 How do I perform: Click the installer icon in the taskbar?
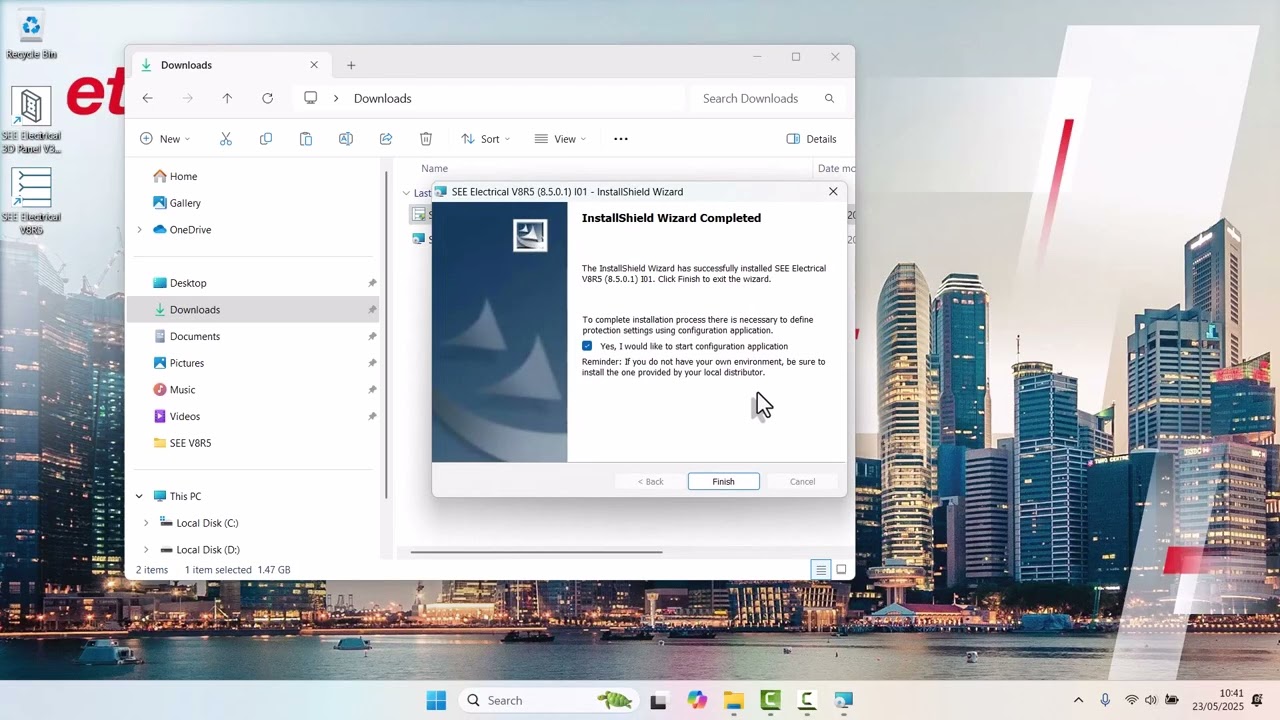(x=843, y=700)
